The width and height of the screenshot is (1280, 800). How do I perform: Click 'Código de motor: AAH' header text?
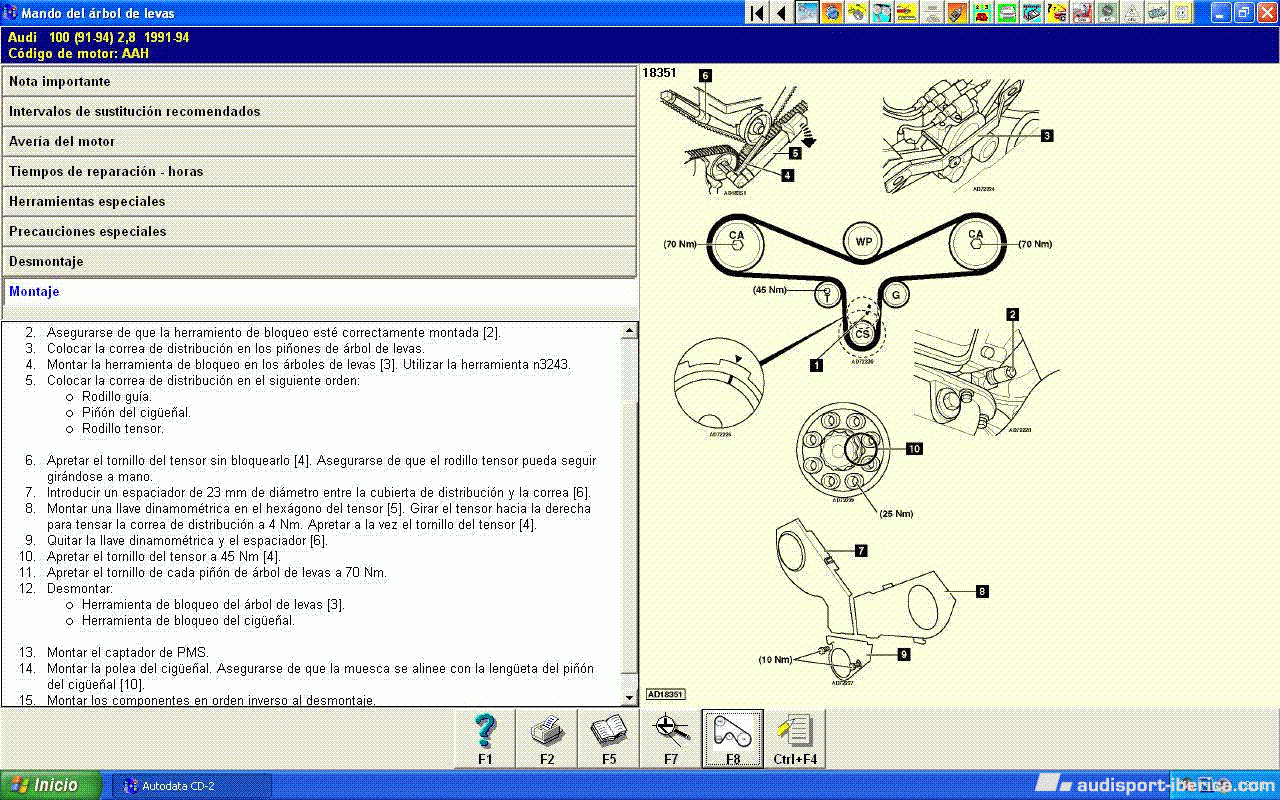coord(78,53)
